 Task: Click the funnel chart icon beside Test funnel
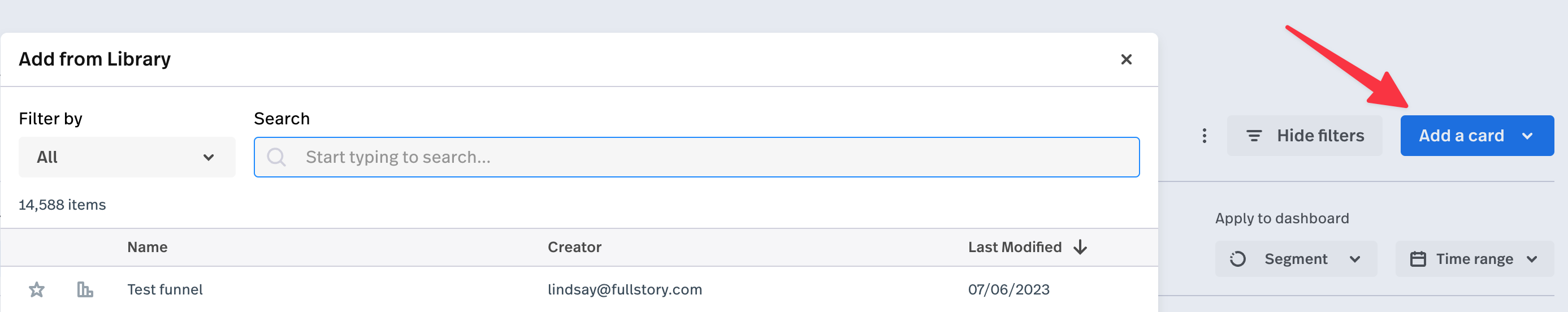pos(85,289)
